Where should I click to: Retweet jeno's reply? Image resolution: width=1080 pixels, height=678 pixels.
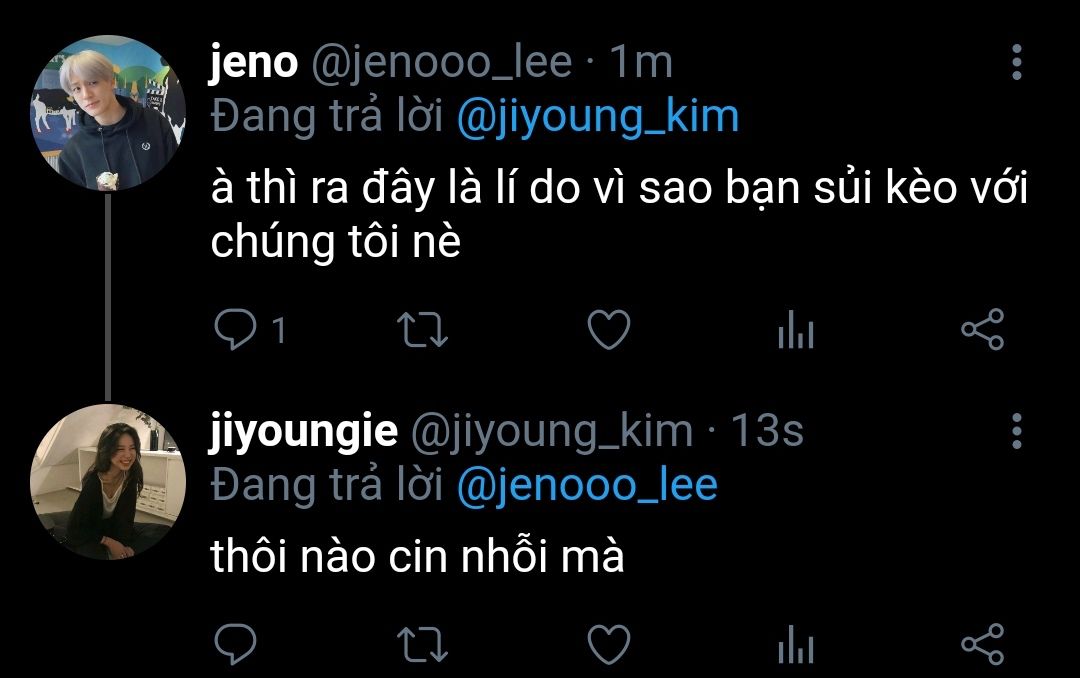[x=423, y=330]
